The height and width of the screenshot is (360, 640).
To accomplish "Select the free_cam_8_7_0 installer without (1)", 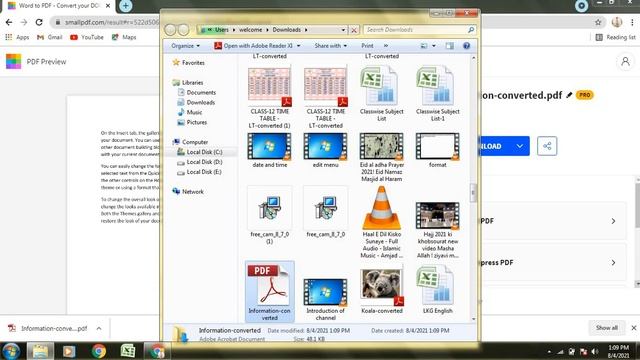I will click(x=325, y=208).
